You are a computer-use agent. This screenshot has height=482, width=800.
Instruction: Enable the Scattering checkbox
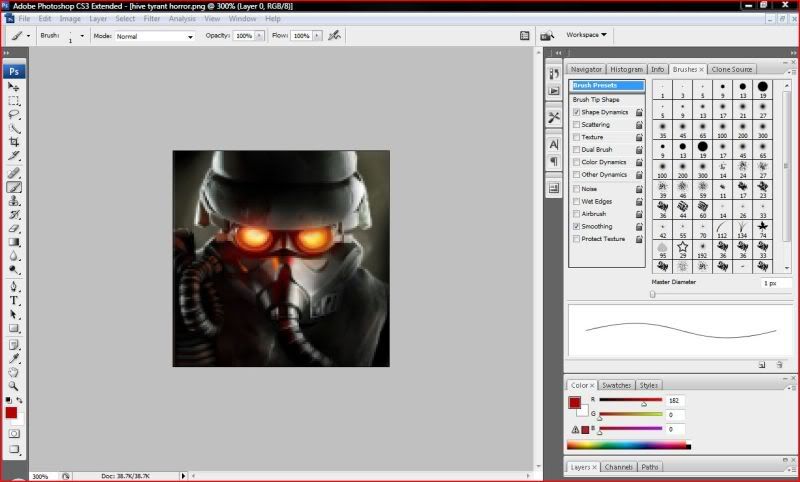[577, 124]
